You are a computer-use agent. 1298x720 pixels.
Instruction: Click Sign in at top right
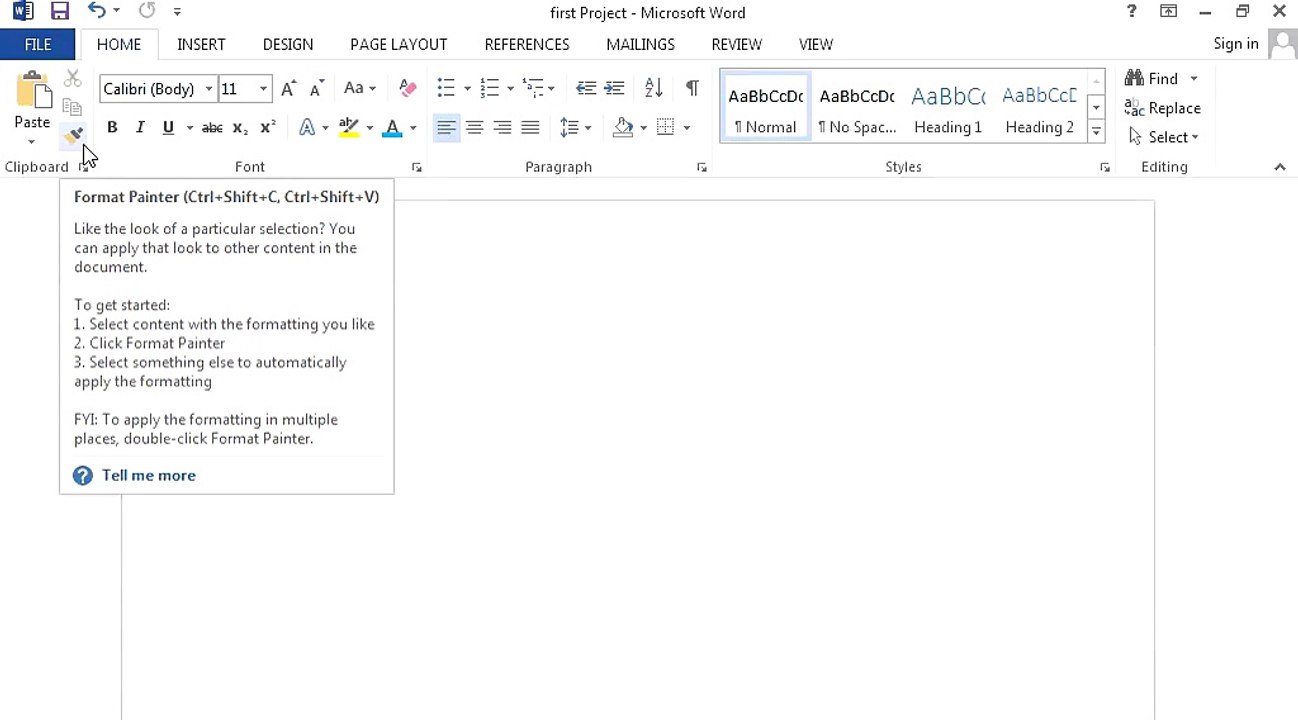[1235, 44]
